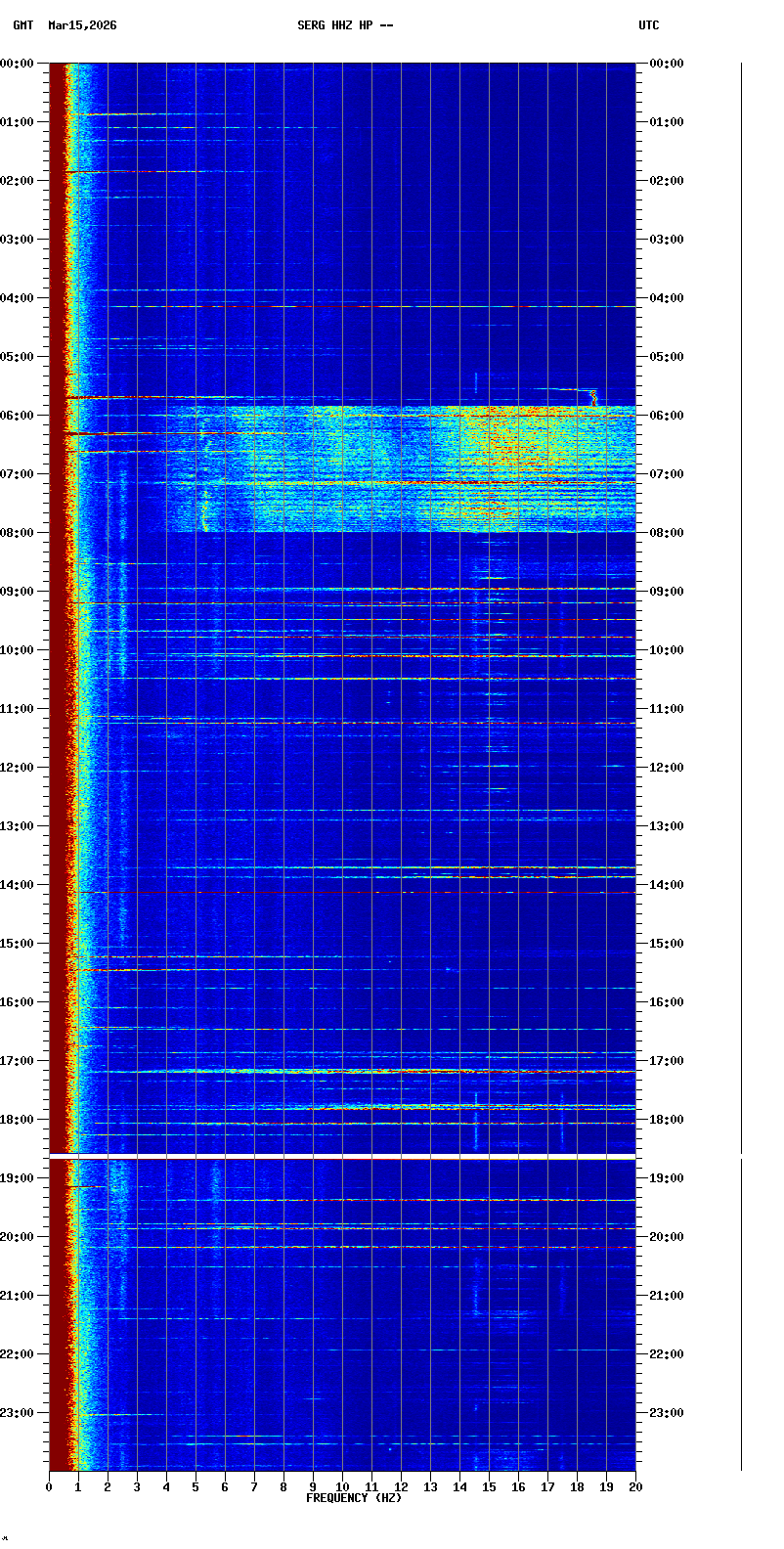Select the 12:00 marker on the left axis
The image size is (784, 1549).
point(18,768)
